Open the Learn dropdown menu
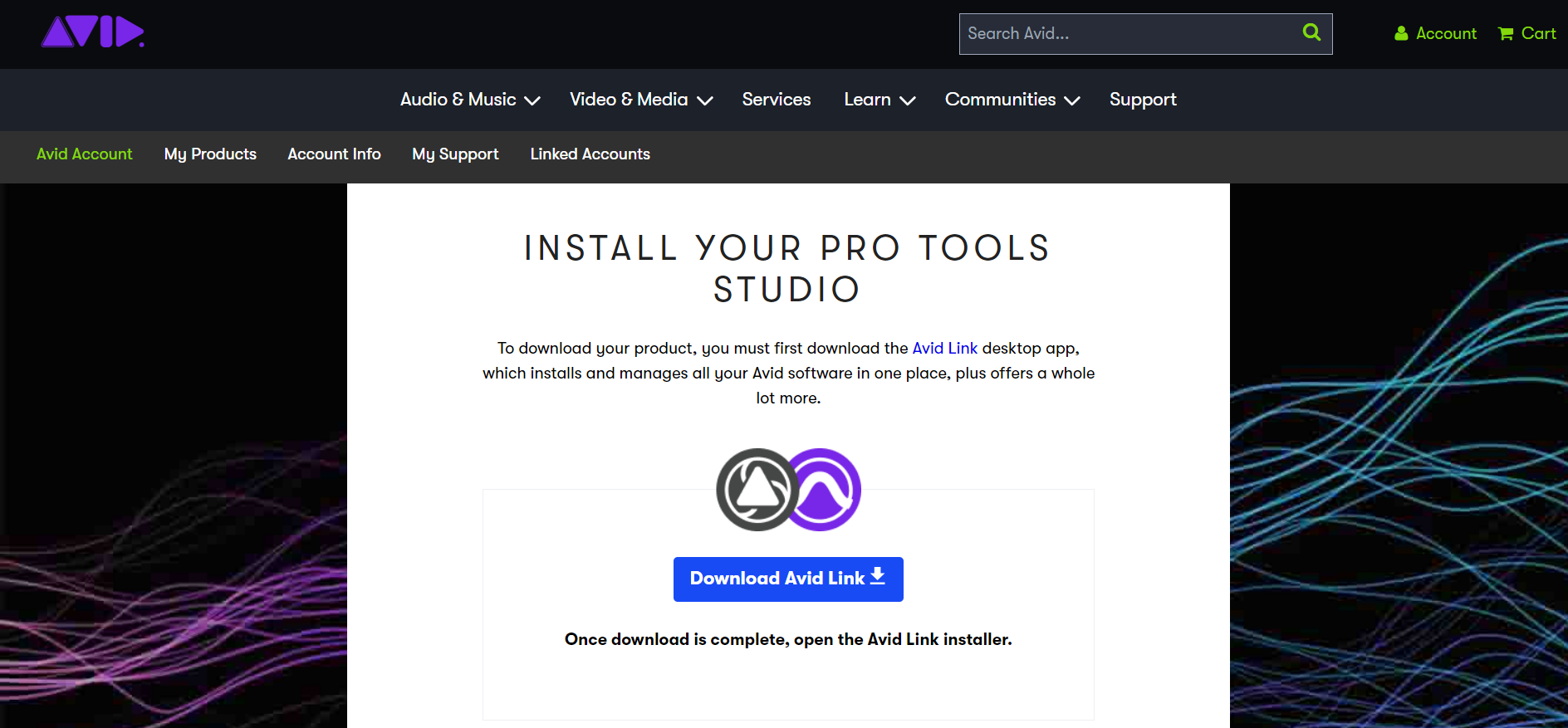Viewport: 1568px width, 728px height. pos(880,100)
